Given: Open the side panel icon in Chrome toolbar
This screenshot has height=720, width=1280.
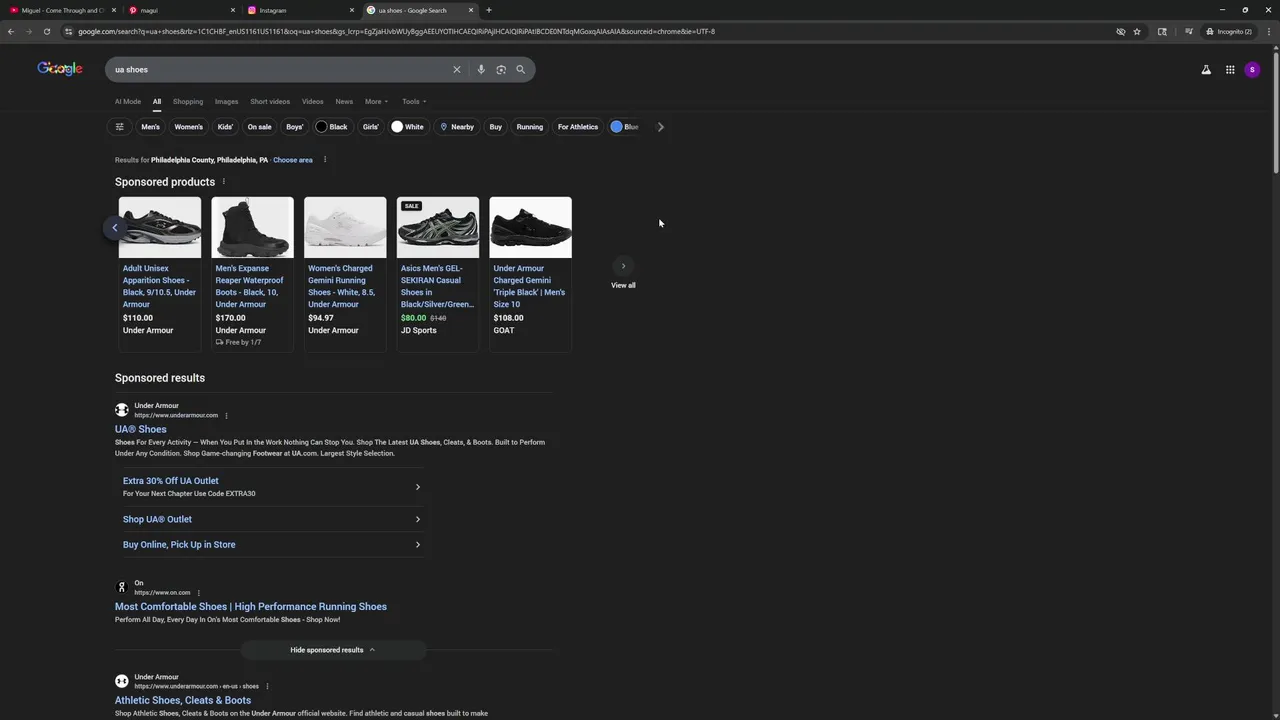Looking at the screenshot, I should point(1162,31).
